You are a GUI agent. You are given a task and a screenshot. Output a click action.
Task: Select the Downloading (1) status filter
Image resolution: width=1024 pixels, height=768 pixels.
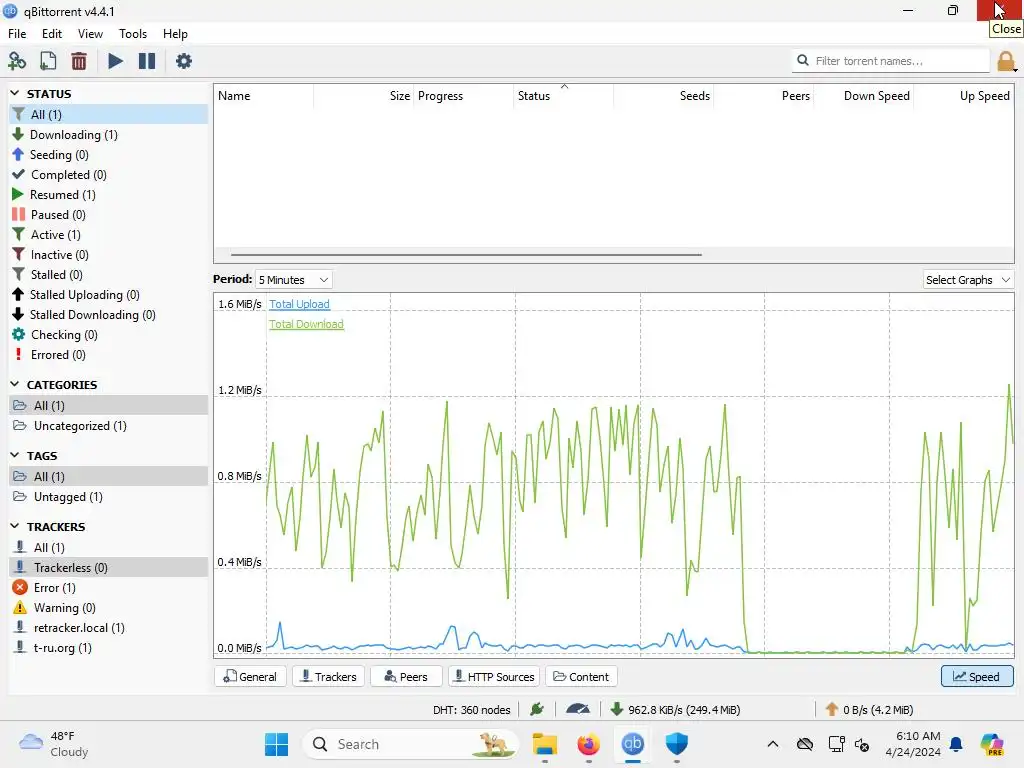[108, 135]
